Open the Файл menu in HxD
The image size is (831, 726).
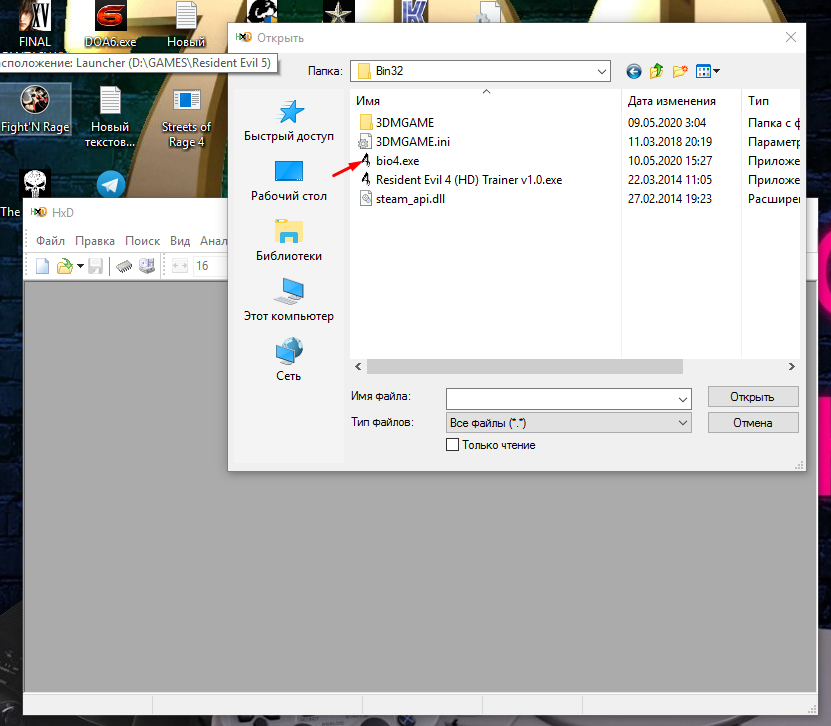coord(50,241)
